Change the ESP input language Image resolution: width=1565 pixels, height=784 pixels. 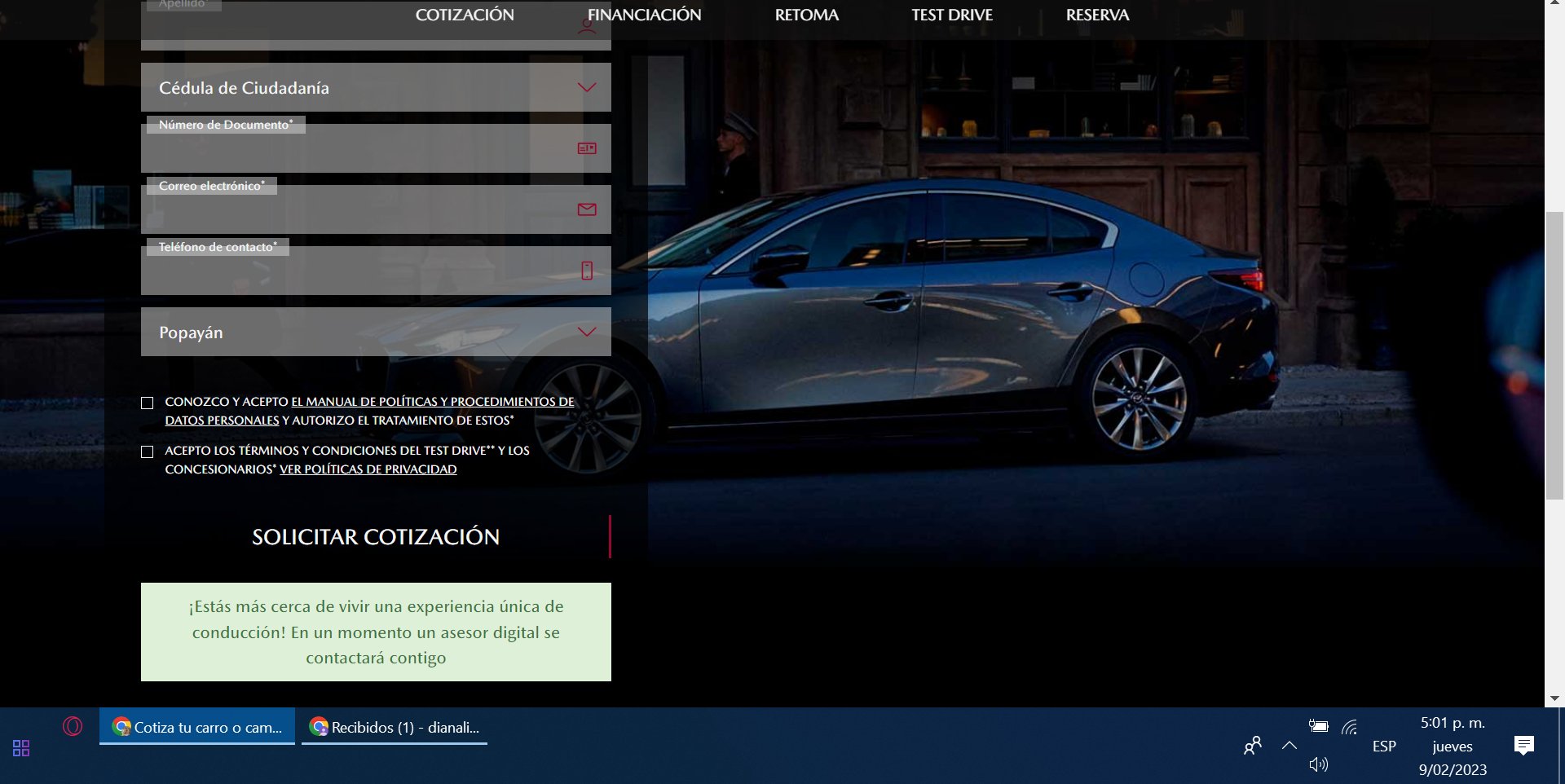coord(1384,746)
